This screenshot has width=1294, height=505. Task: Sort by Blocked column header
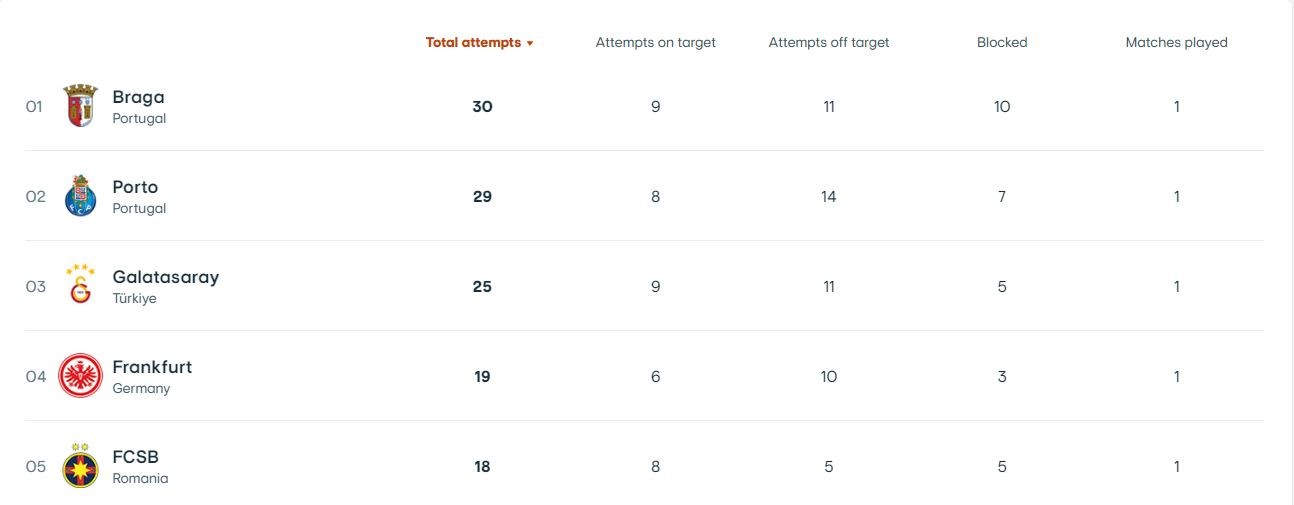tap(1002, 43)
